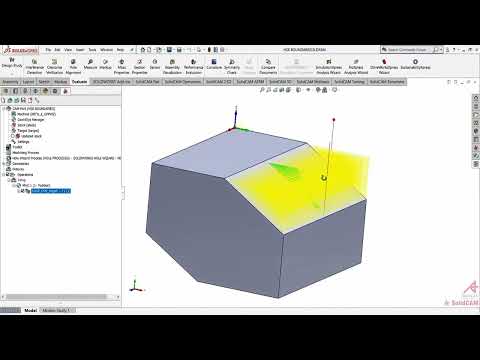The image size is (480, 360).
Task: Open the Sensor tool
Action: pos(155,64)
